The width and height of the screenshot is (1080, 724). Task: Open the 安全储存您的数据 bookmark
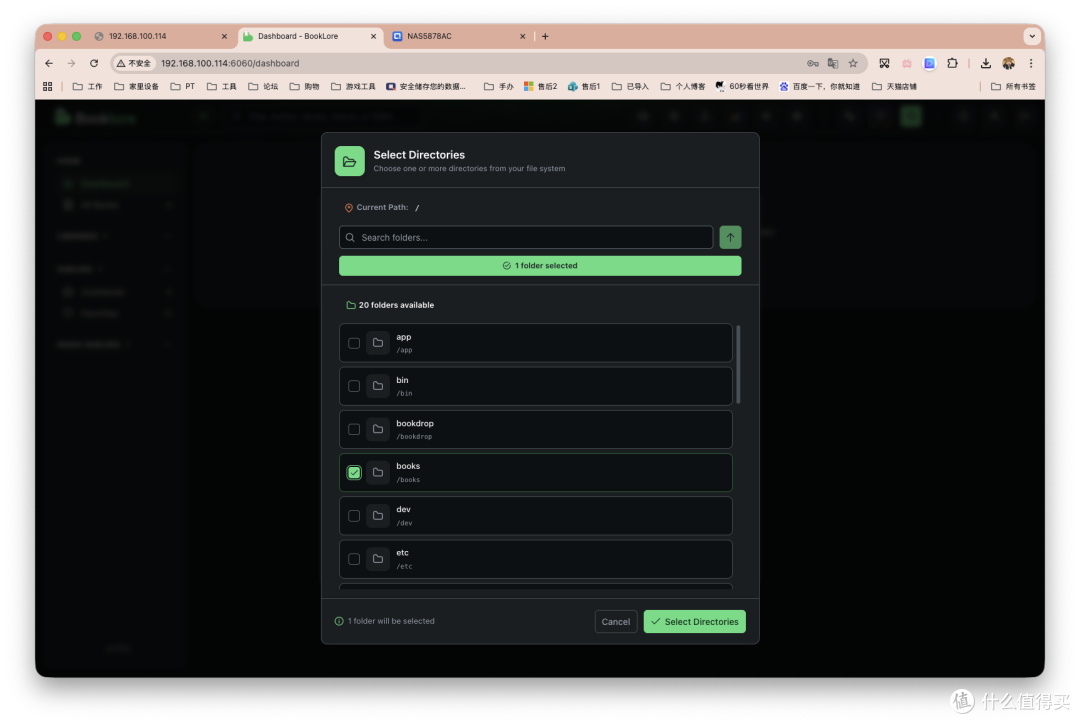tap(426, 87)
